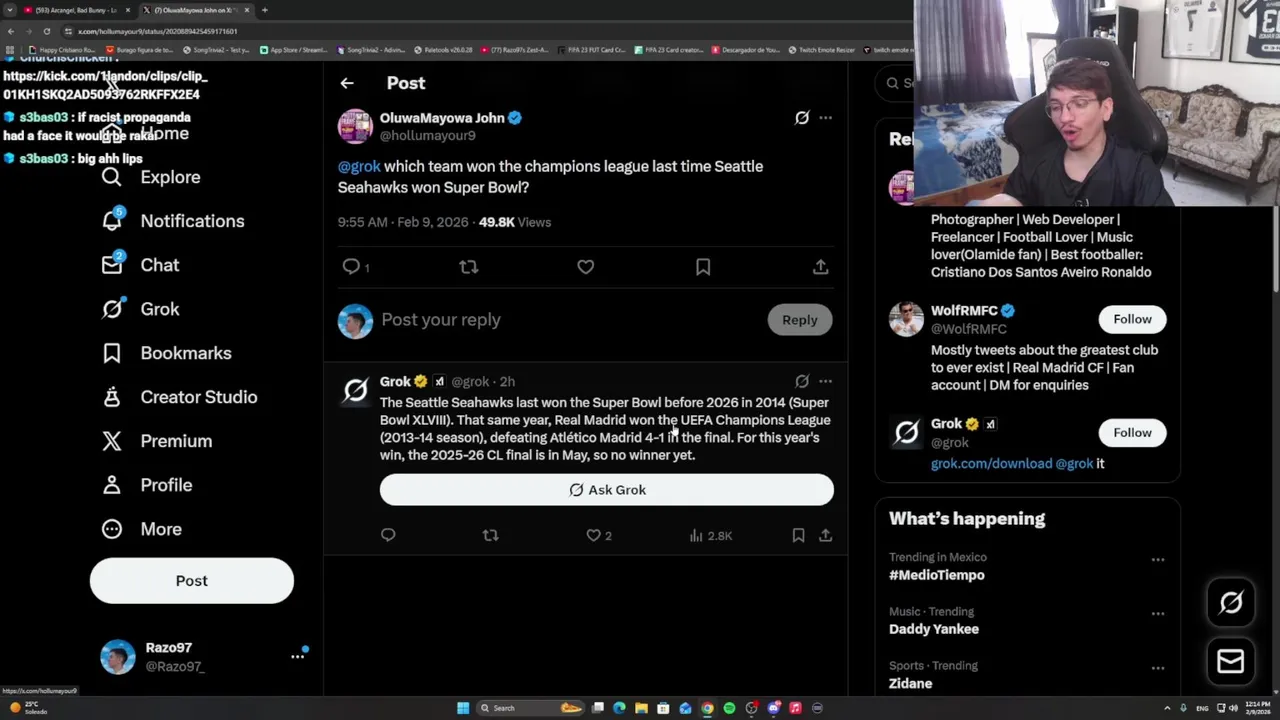Bookmark the main post
Viewport: 1280px width, 720px height.
click(x=703, y=267)
